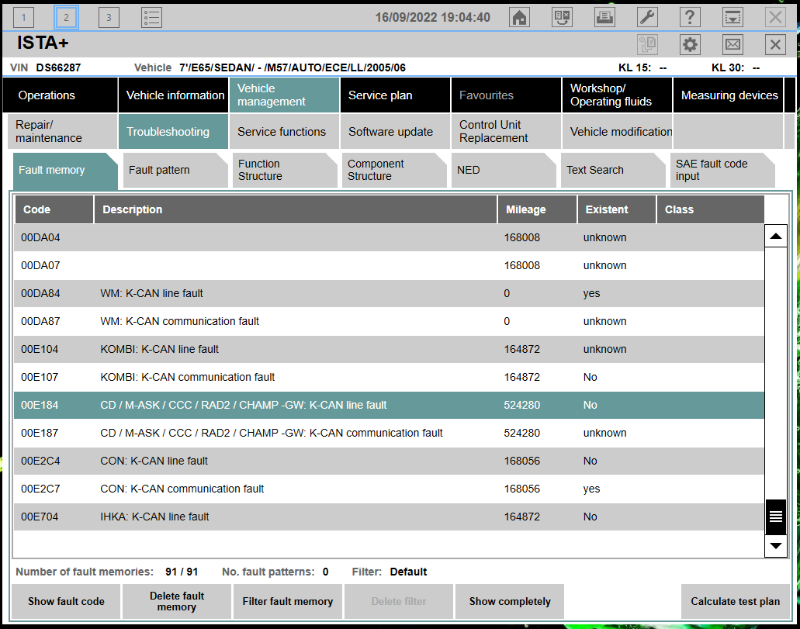Open SAE fault code input tab
Screen dimensions: 800x629
tap(722, 170)
